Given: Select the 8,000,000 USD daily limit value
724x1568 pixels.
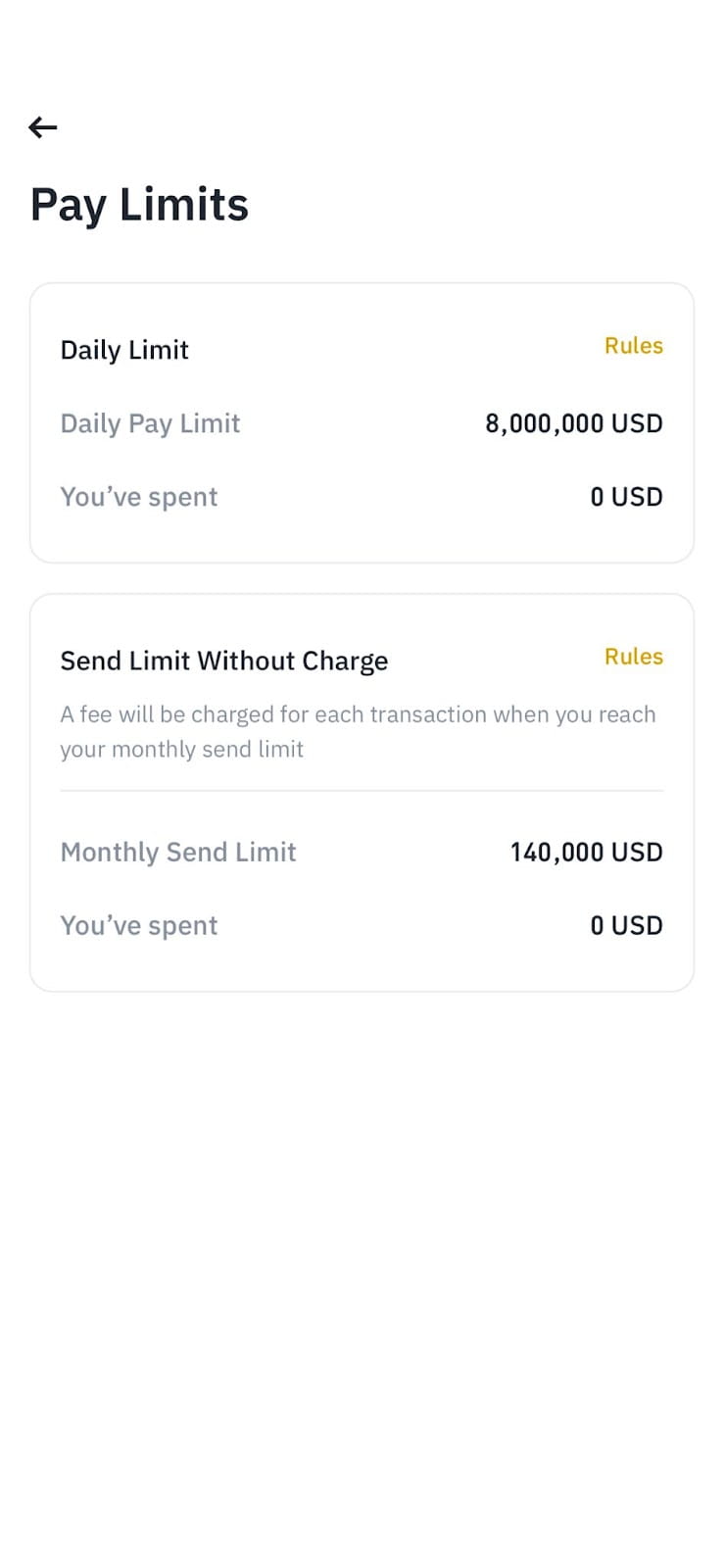Looking at the screenshot, I should pos(574,423).
